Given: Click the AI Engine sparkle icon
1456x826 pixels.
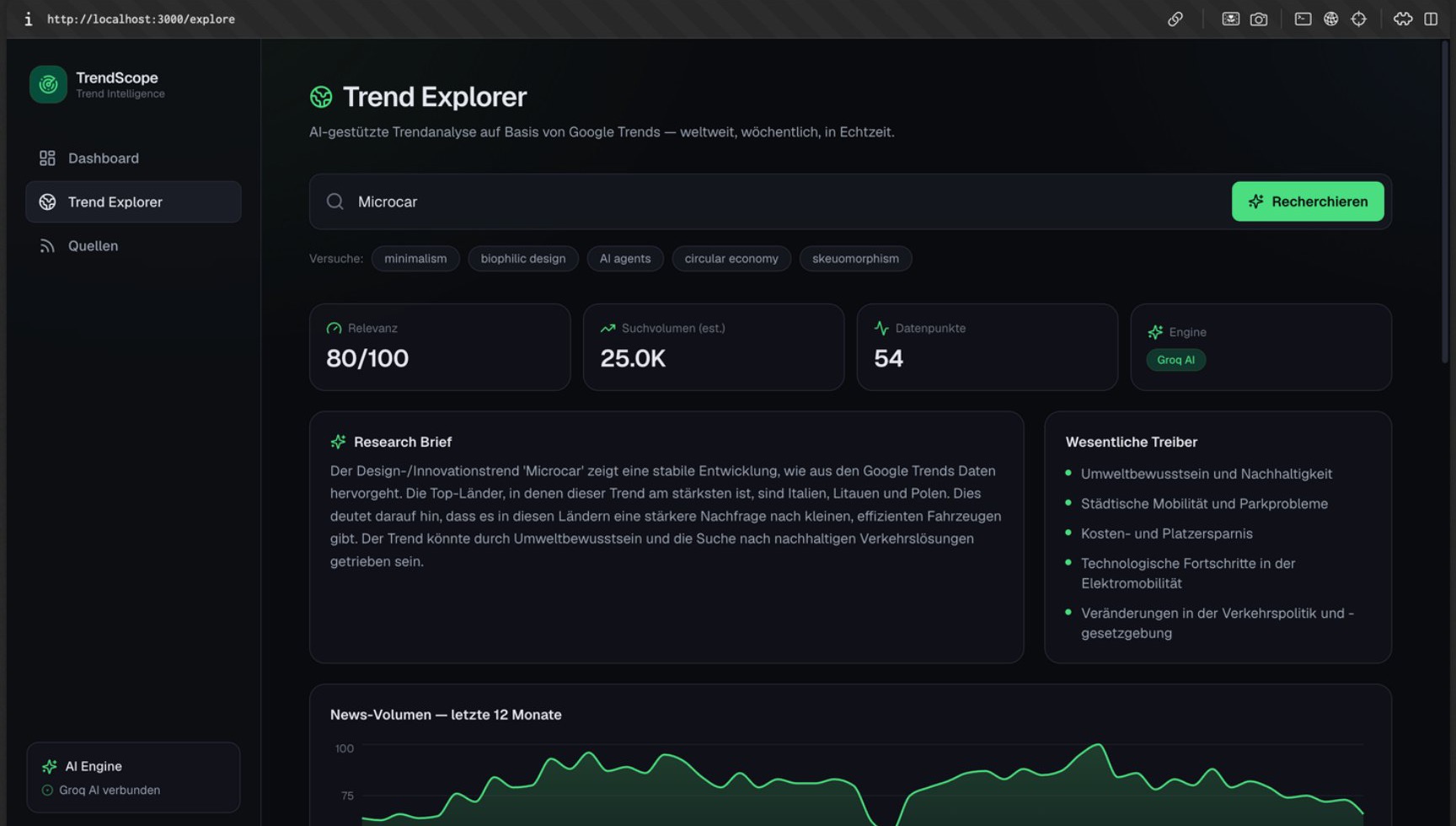Looking at the screenshot, I should [x=50, y=766].
